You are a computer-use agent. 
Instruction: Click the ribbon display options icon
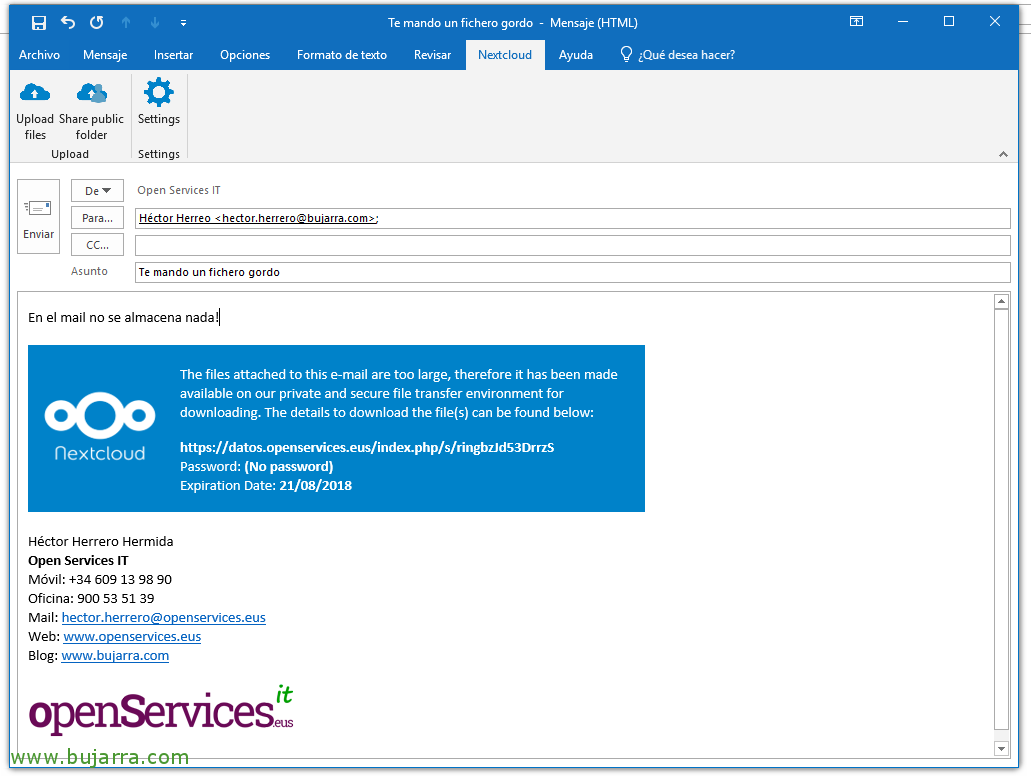(x=856, y=22)
